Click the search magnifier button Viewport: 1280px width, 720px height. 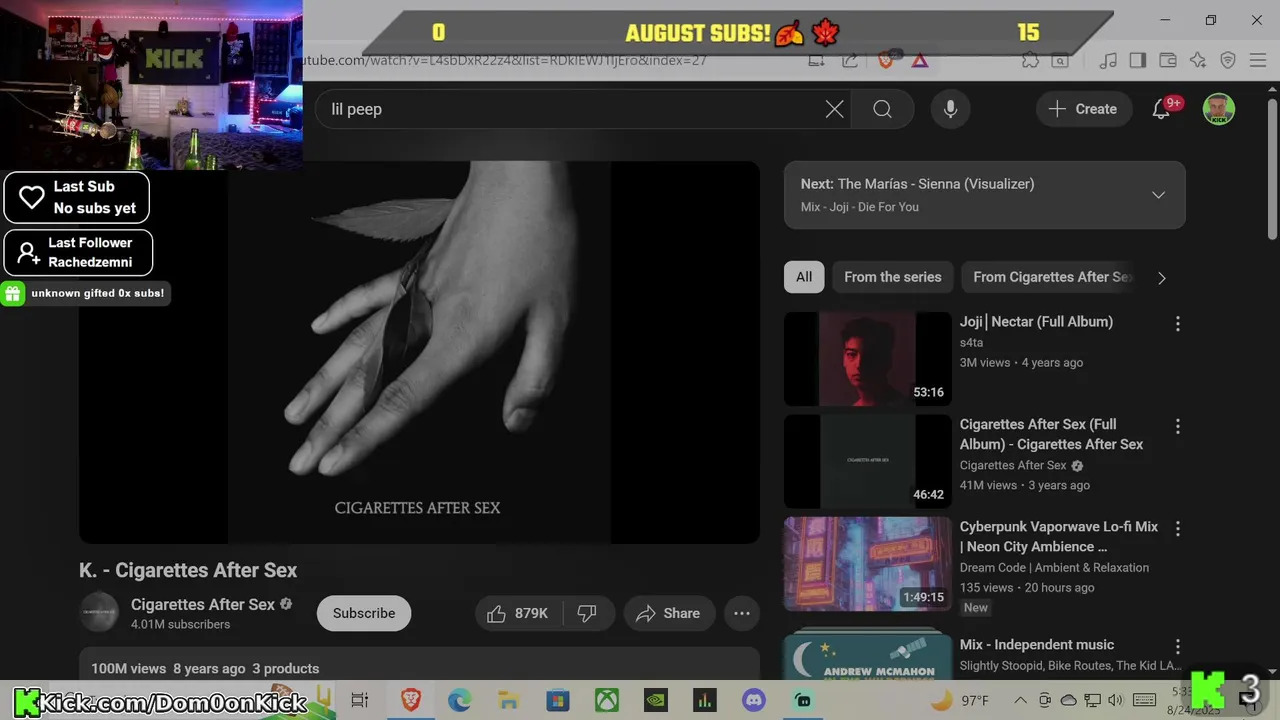(x=882, y=109)
